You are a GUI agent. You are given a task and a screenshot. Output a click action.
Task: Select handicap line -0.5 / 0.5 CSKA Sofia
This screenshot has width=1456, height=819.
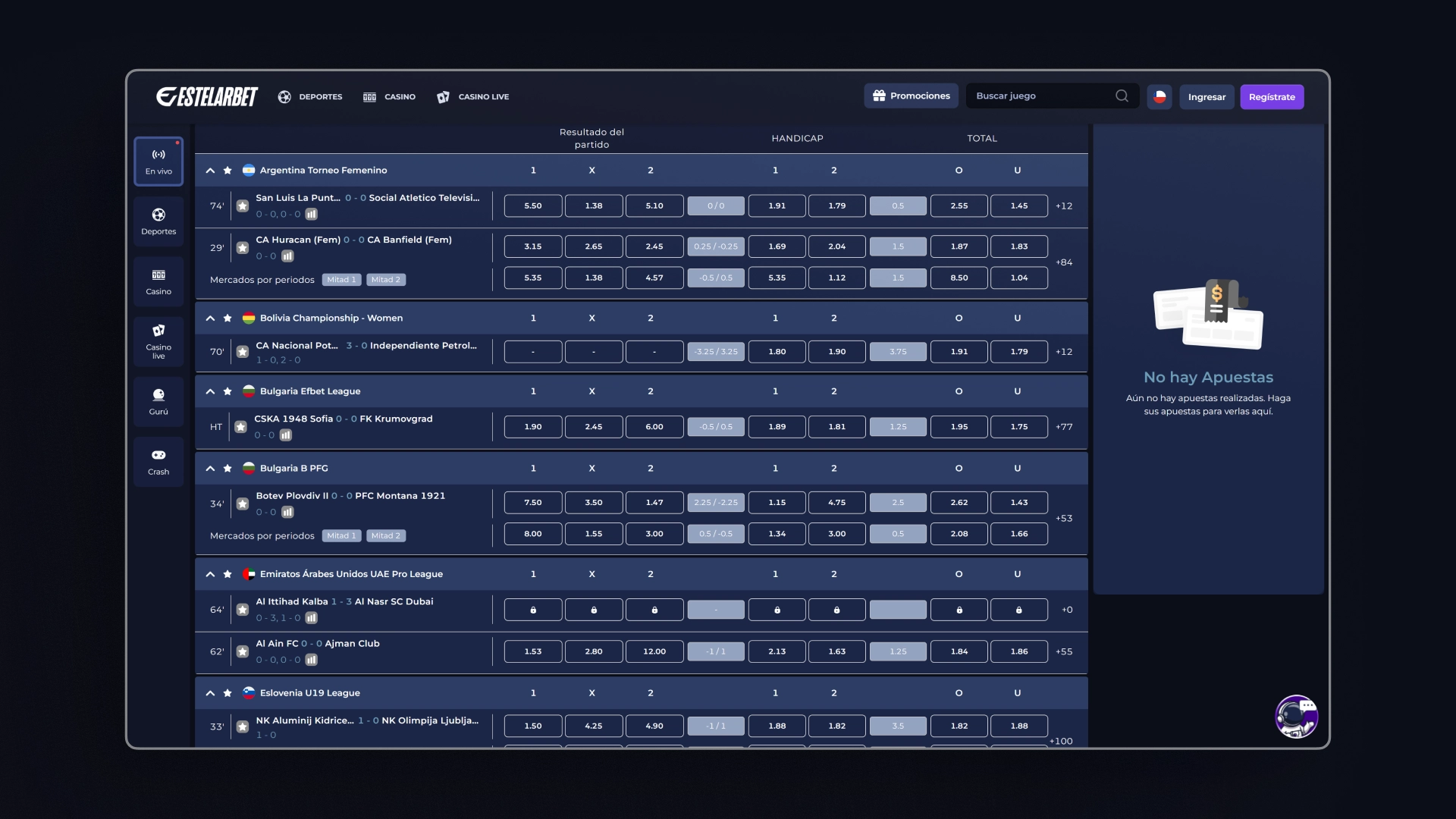click(716, 427)
